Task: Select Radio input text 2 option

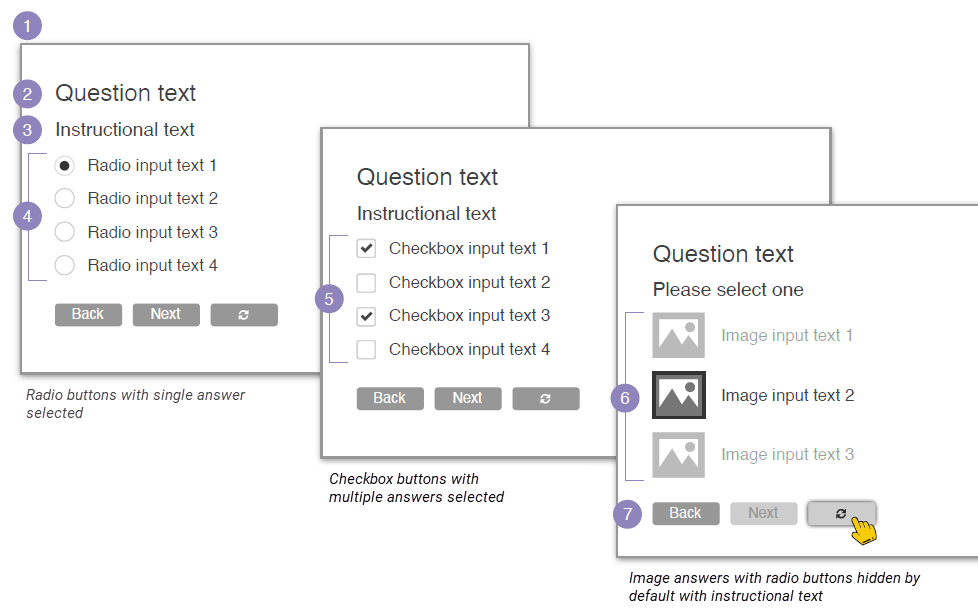Action: point(65,199)
